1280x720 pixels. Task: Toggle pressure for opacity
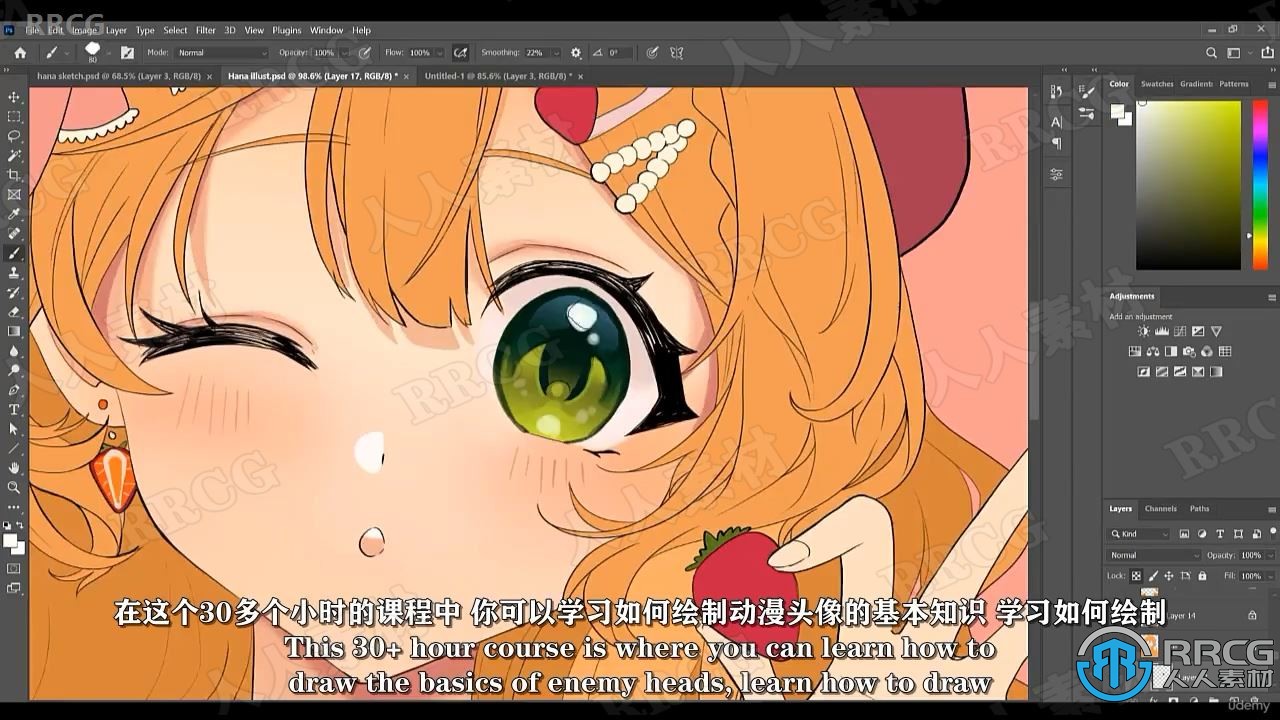point(365,52)
